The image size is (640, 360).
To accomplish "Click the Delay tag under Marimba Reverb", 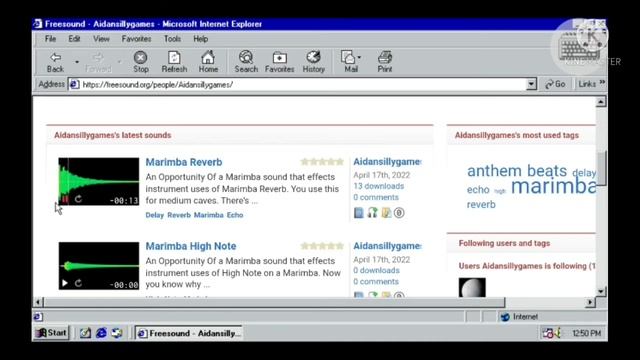I will click(155, 215).
